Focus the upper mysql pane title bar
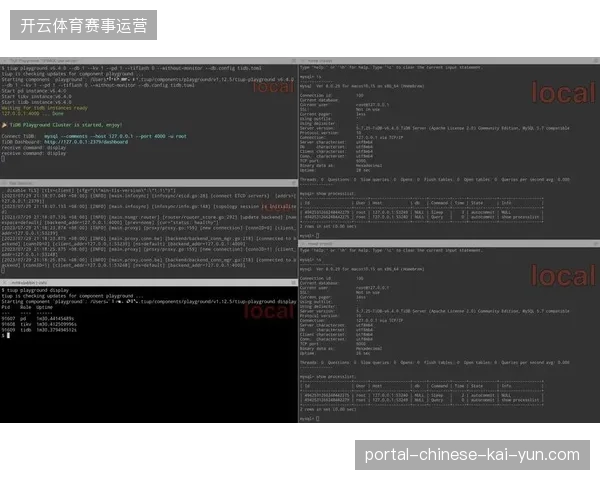 449,60
